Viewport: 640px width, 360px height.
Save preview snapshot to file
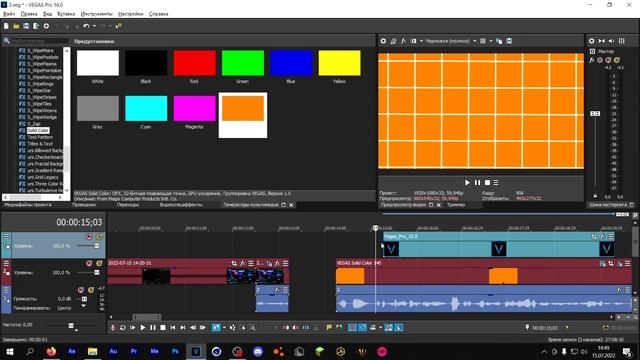click(509, 41)
